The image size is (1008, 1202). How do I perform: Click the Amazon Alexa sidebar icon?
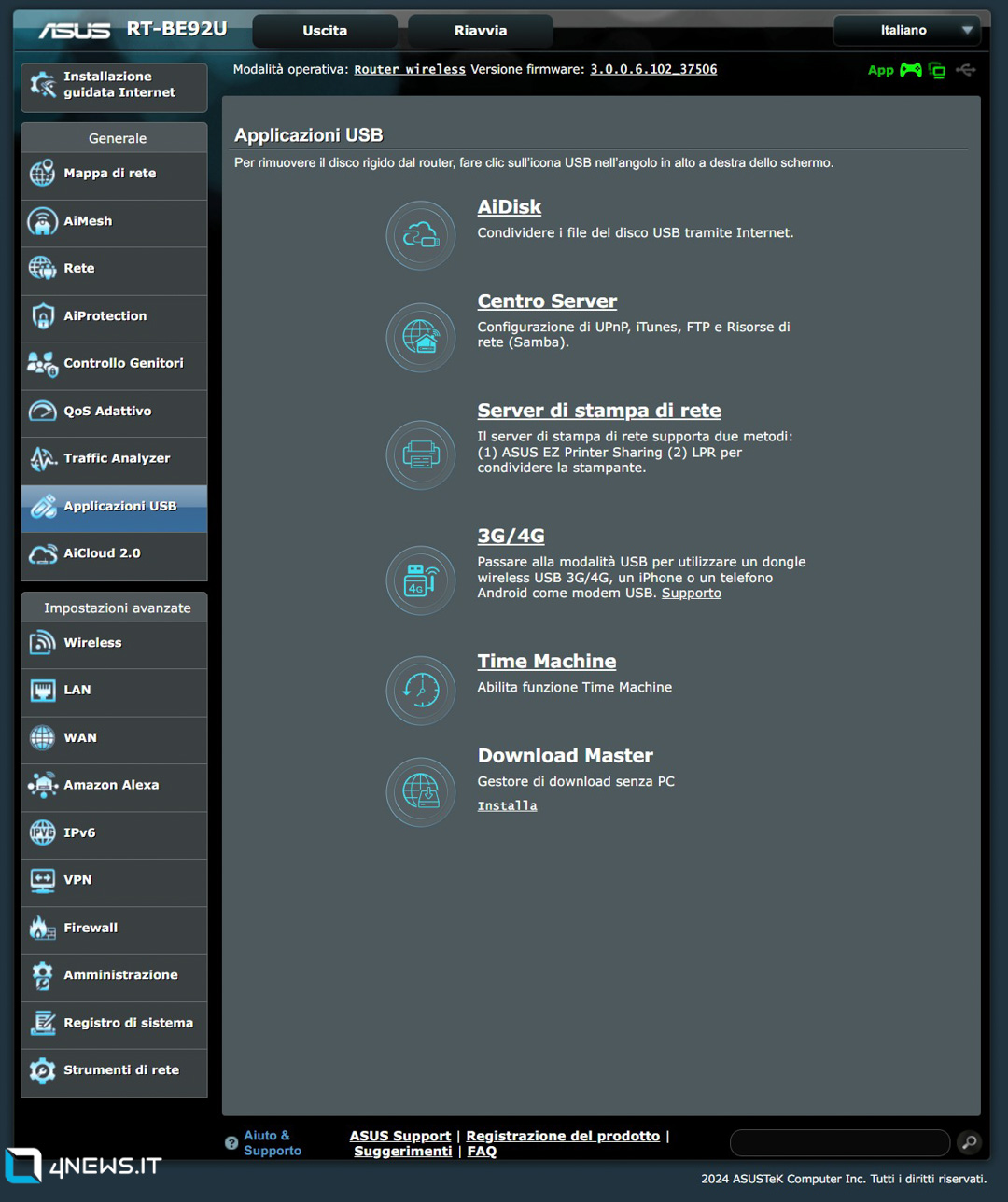pos(42,785)
